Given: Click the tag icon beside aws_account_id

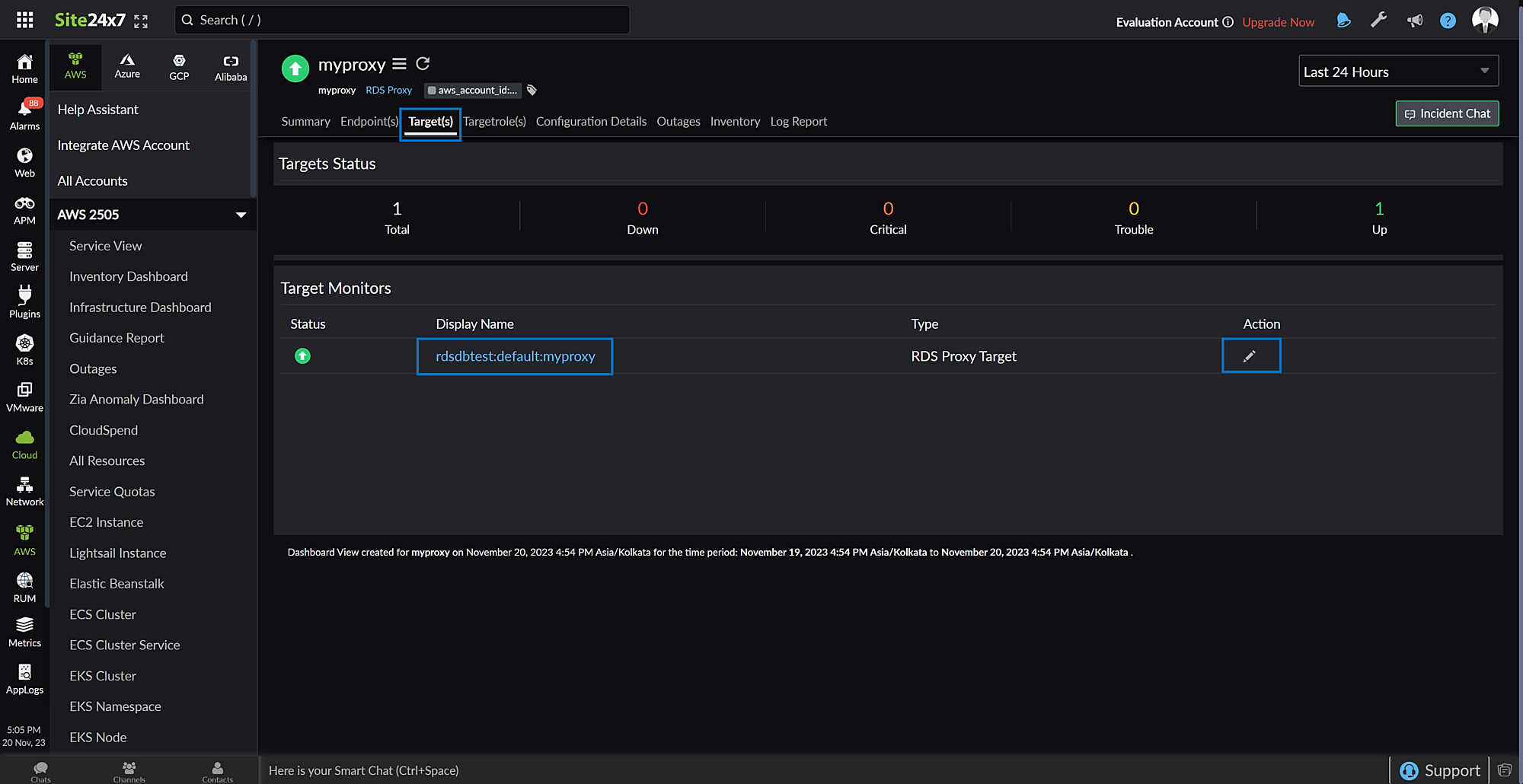Looking at the screenshot, I should [532, 91].
